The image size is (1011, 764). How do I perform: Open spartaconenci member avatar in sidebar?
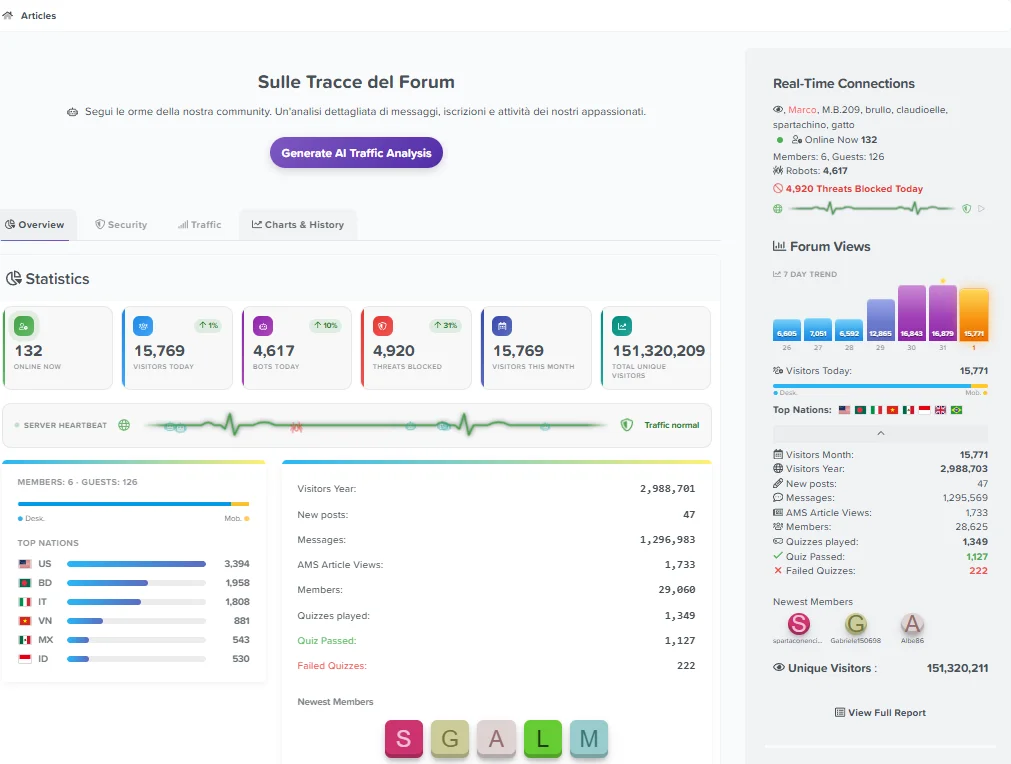tap(798, 624)
